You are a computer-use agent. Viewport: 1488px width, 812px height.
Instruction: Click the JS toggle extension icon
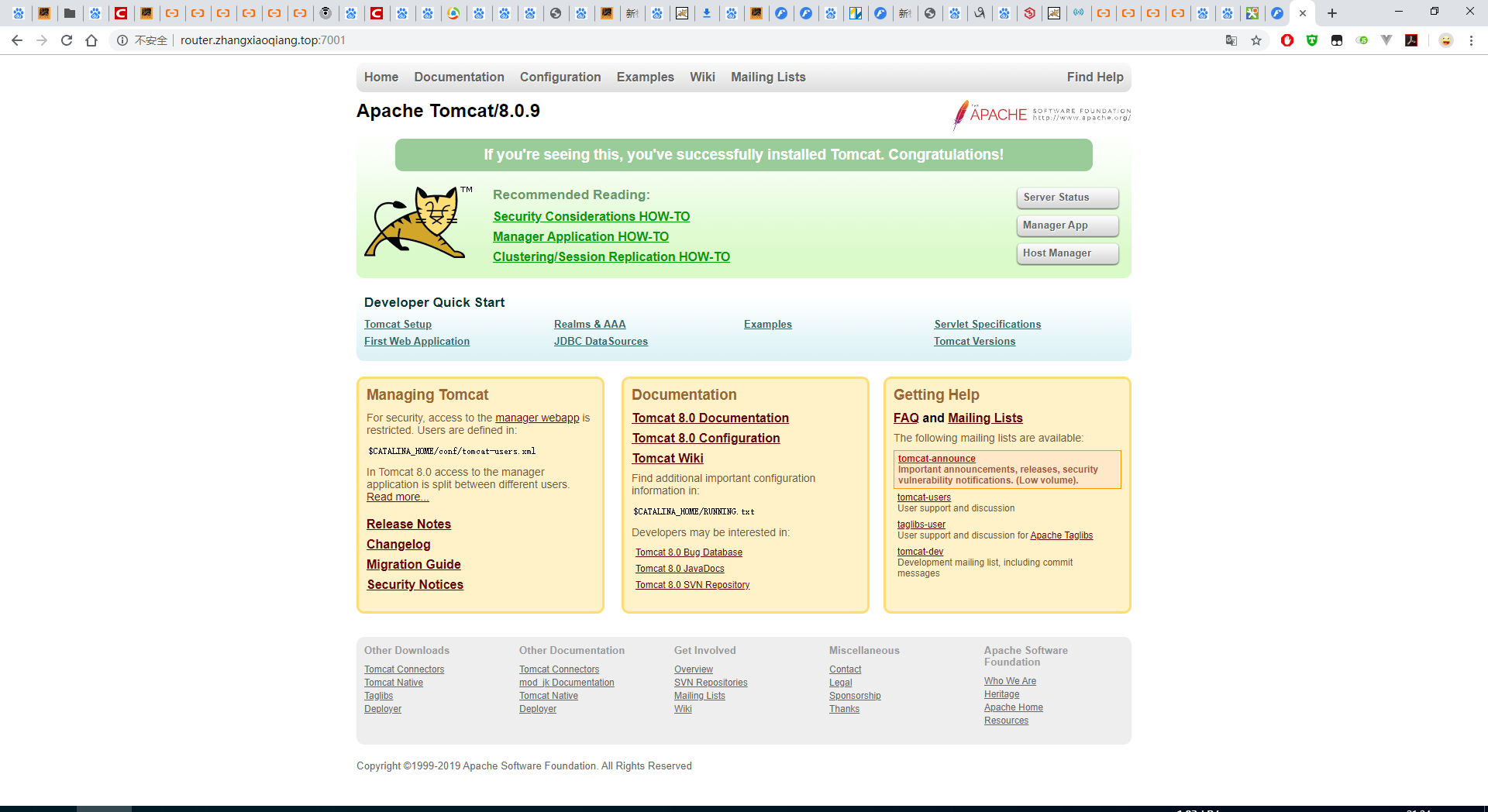point(1362,40)
